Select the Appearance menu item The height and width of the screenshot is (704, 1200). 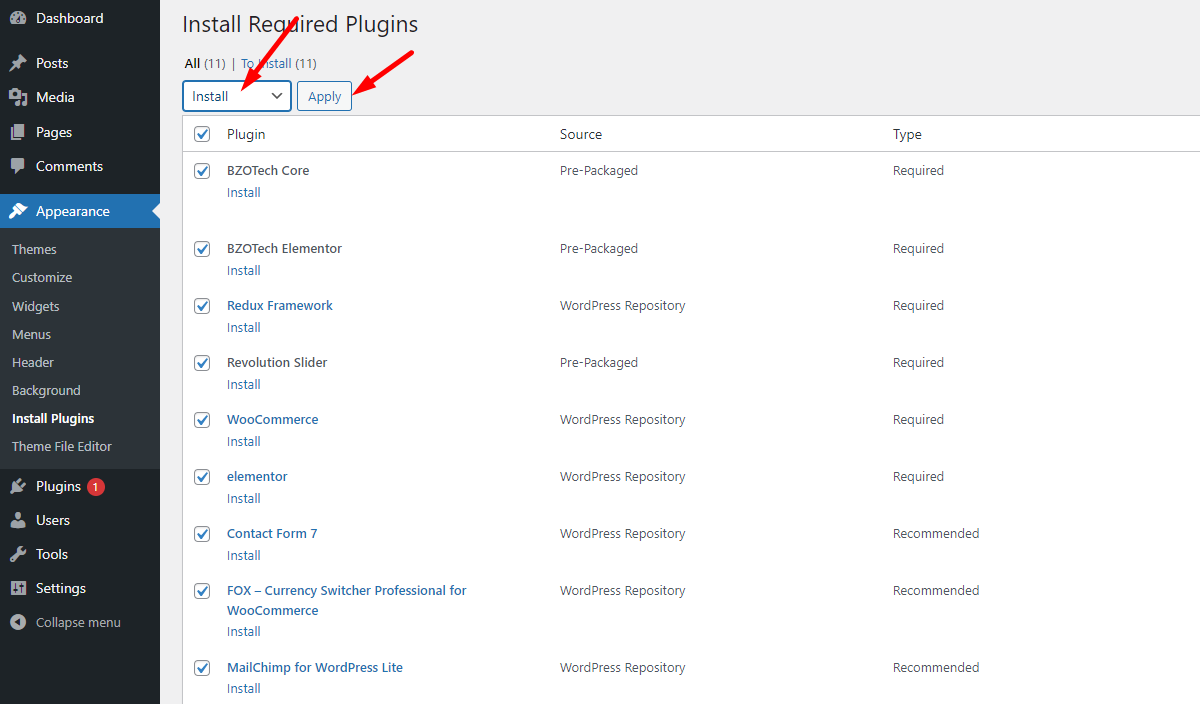coord(80,211)
